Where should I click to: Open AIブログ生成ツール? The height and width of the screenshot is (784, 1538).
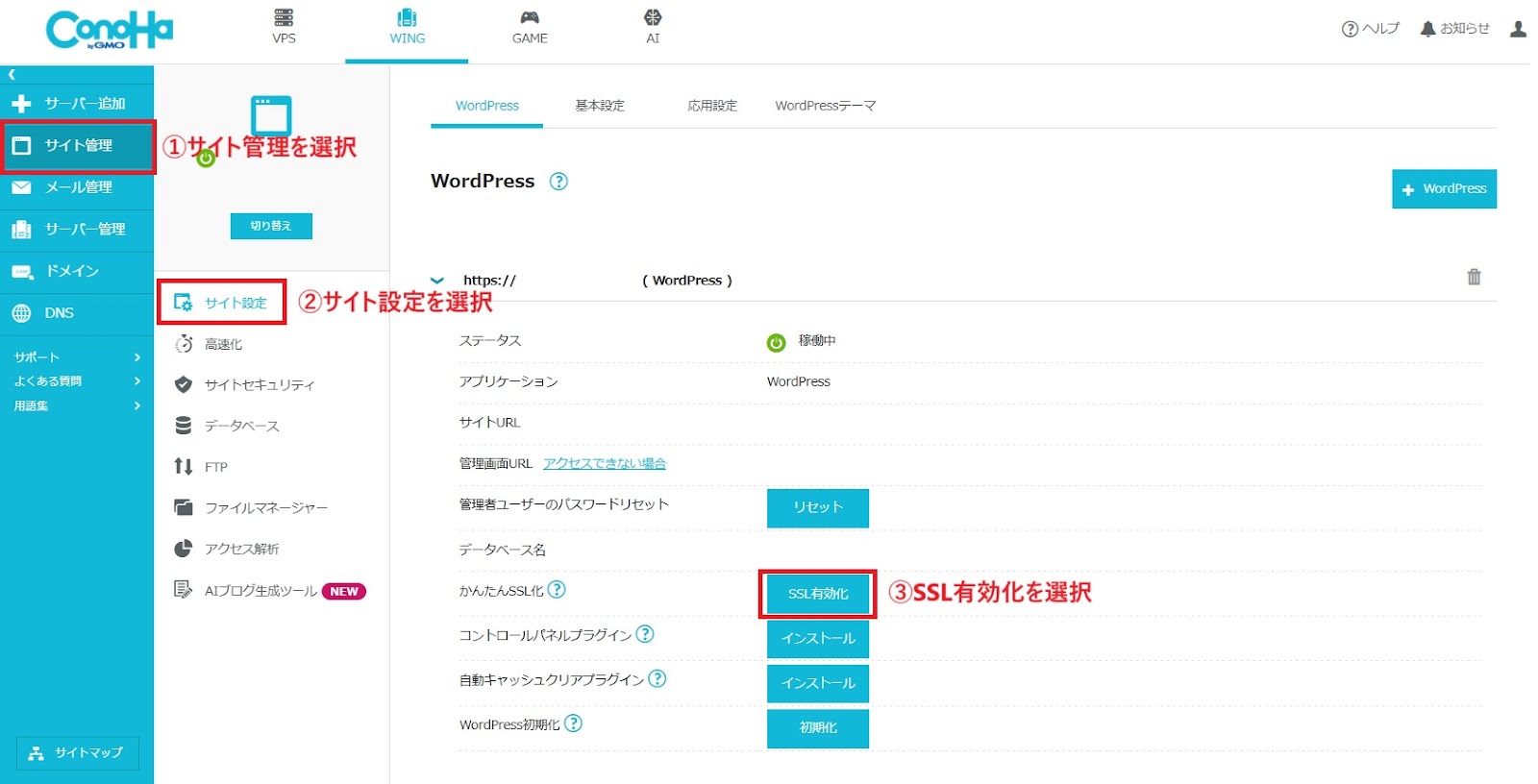click(x=245, y=591)
